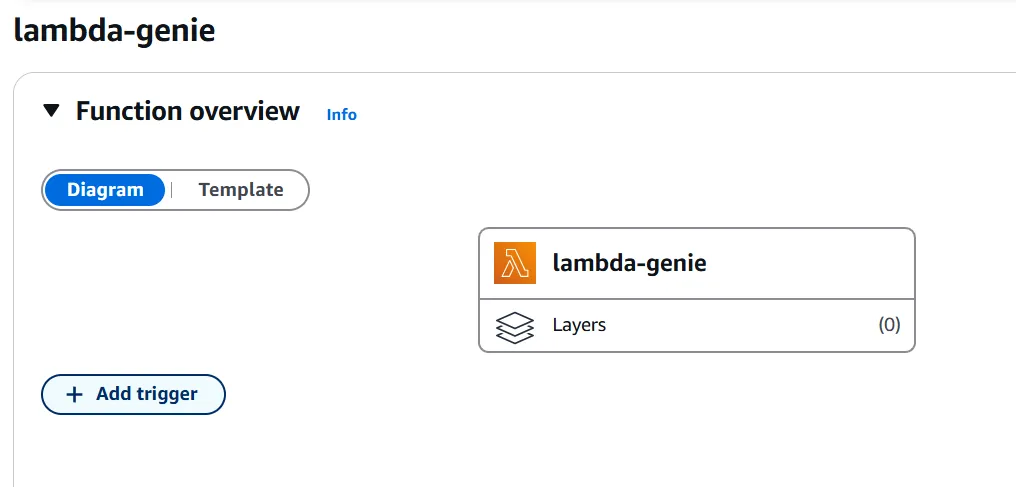Open the Info link beside Function overview

341,115
